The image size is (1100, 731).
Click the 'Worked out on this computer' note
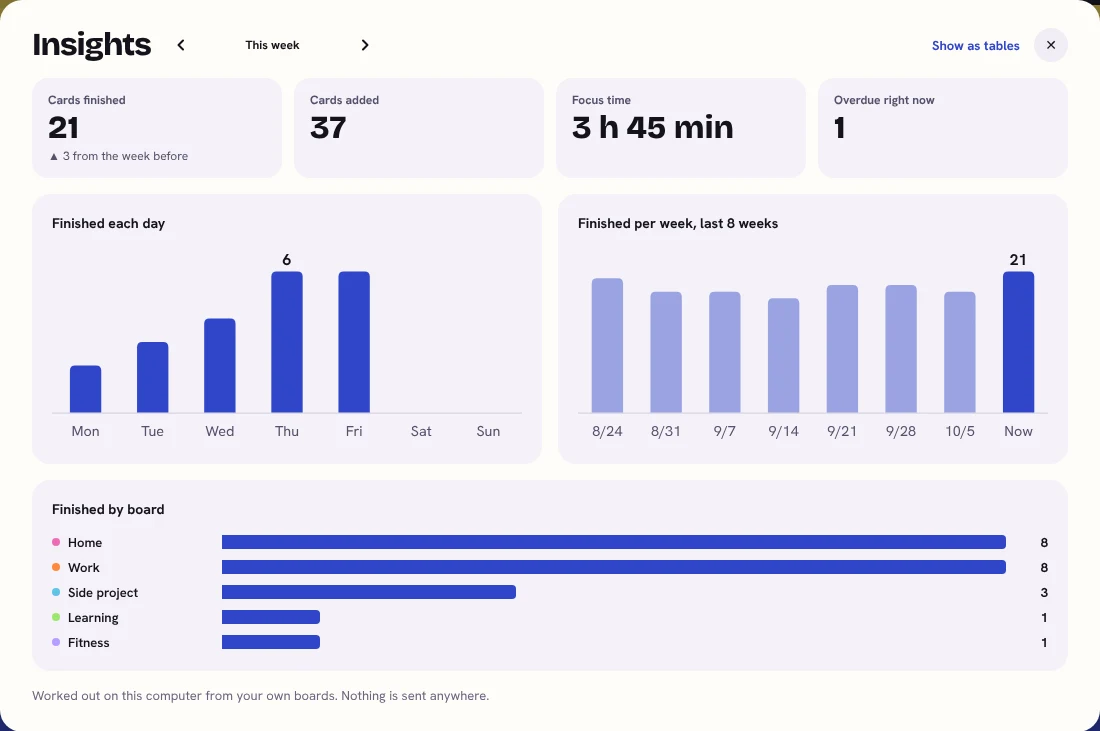(260, 696)
